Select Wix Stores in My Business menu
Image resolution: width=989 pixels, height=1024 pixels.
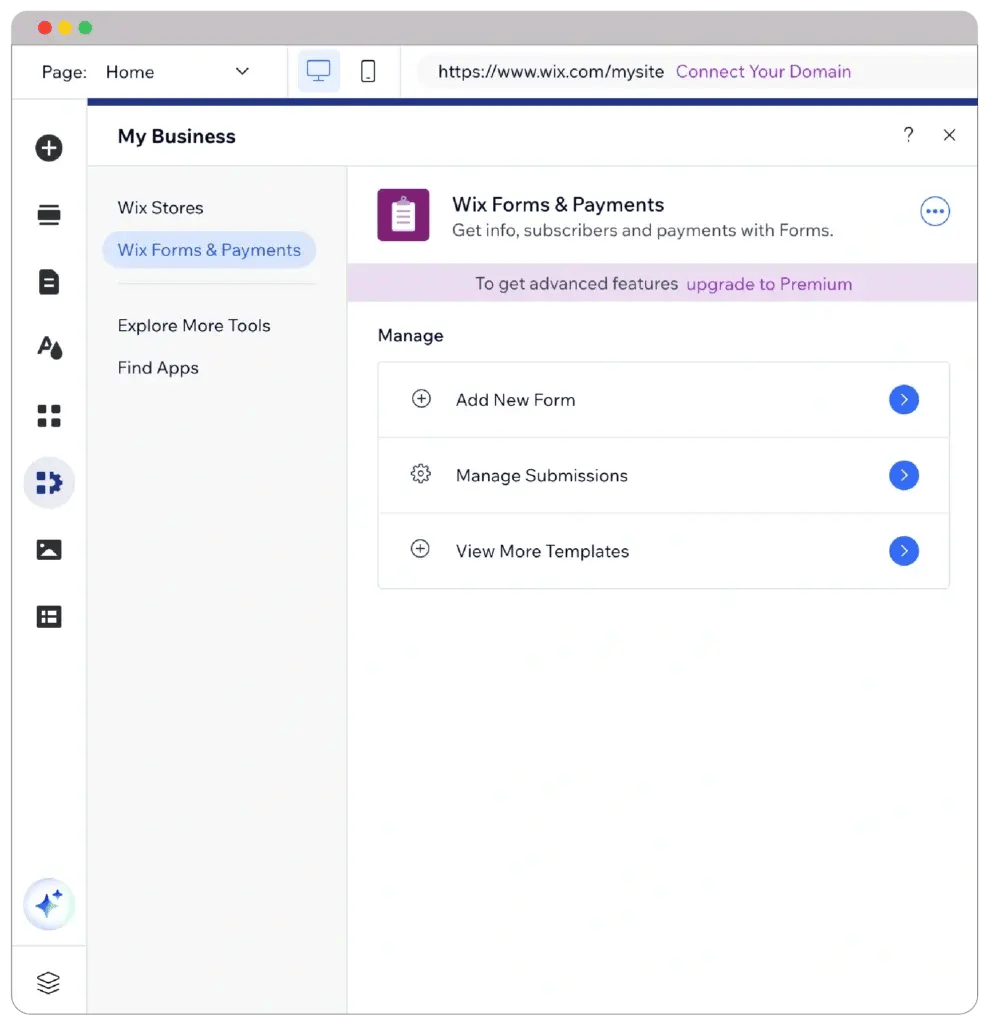coord(160,208)
